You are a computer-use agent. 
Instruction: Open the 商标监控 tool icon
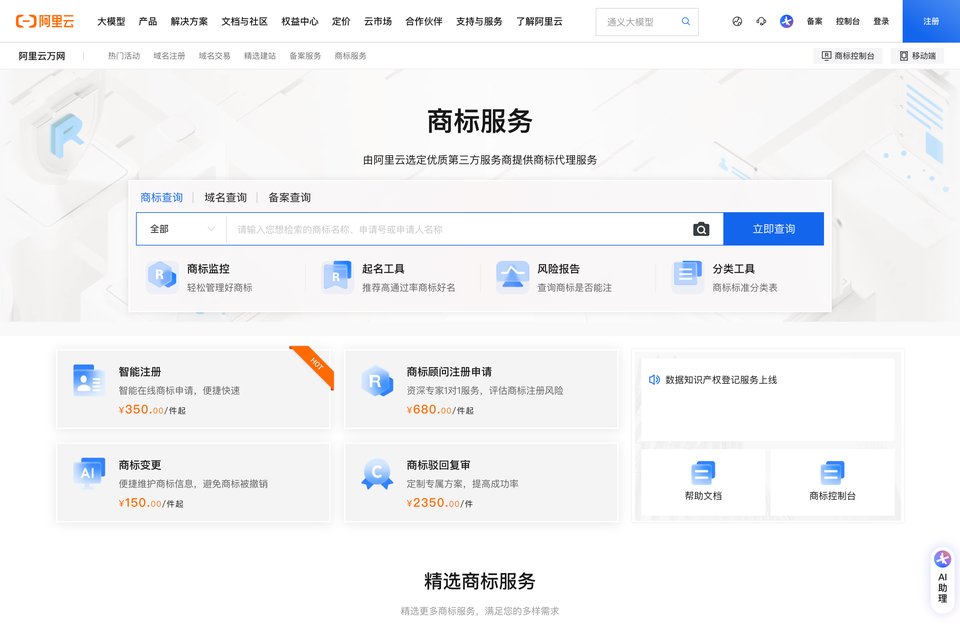click(162, 276)
